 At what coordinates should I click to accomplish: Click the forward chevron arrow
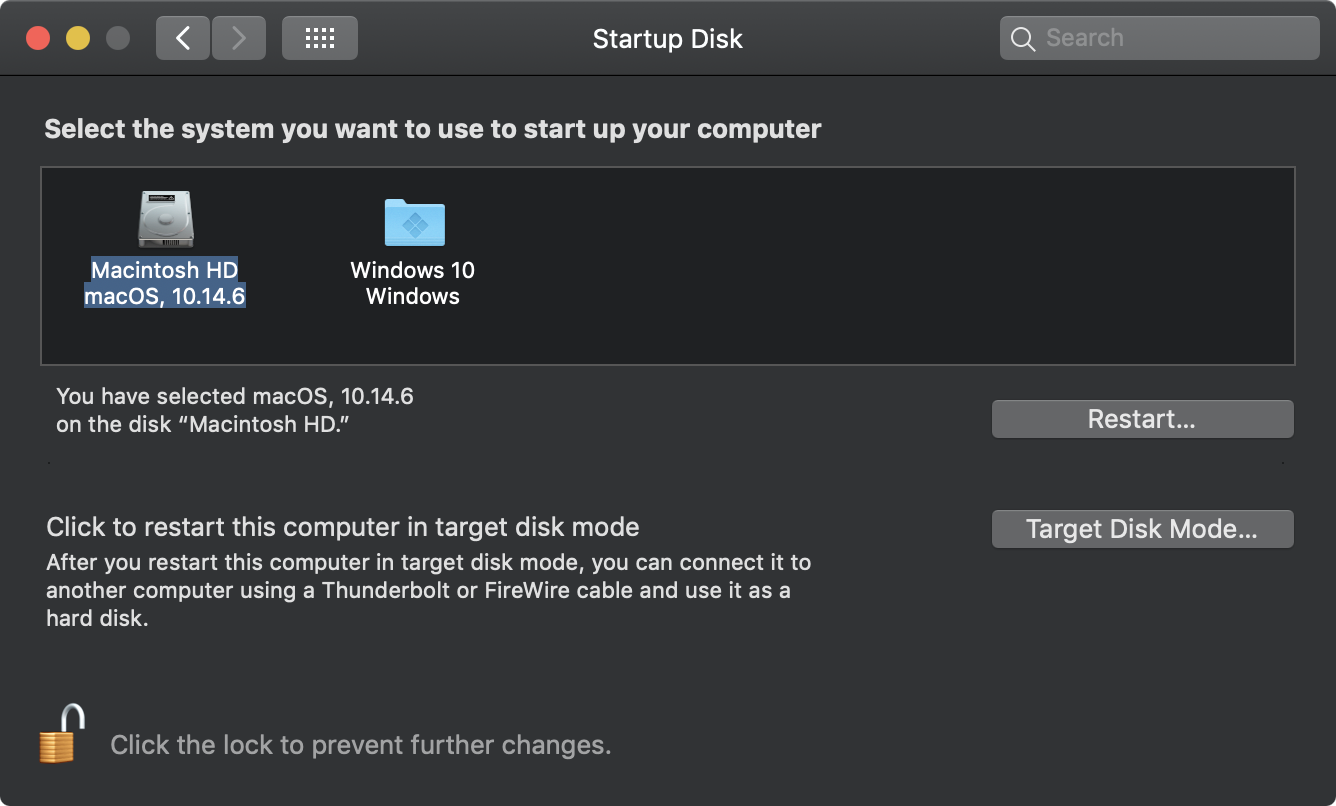pos(238,38)
